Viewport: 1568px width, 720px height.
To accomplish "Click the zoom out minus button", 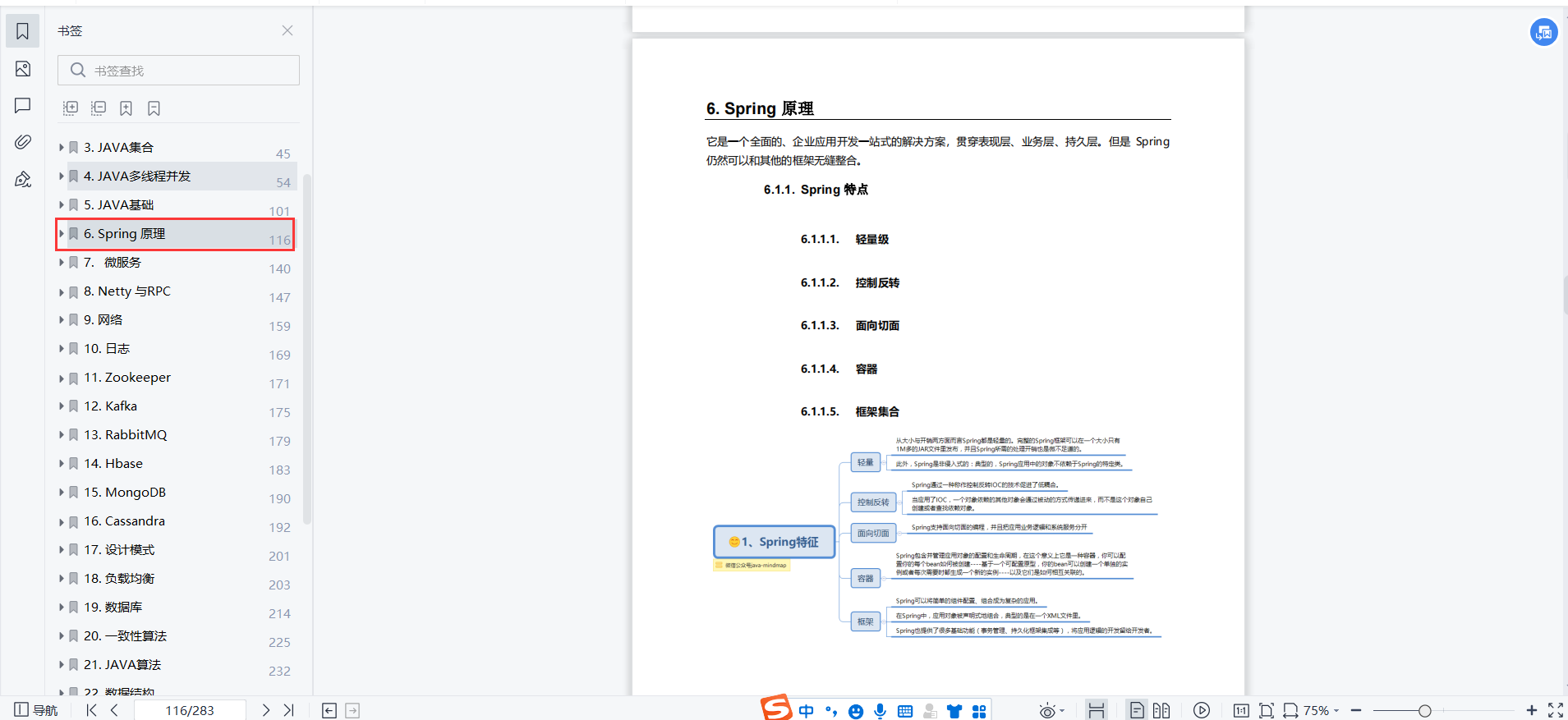I will click(1356, 711).
